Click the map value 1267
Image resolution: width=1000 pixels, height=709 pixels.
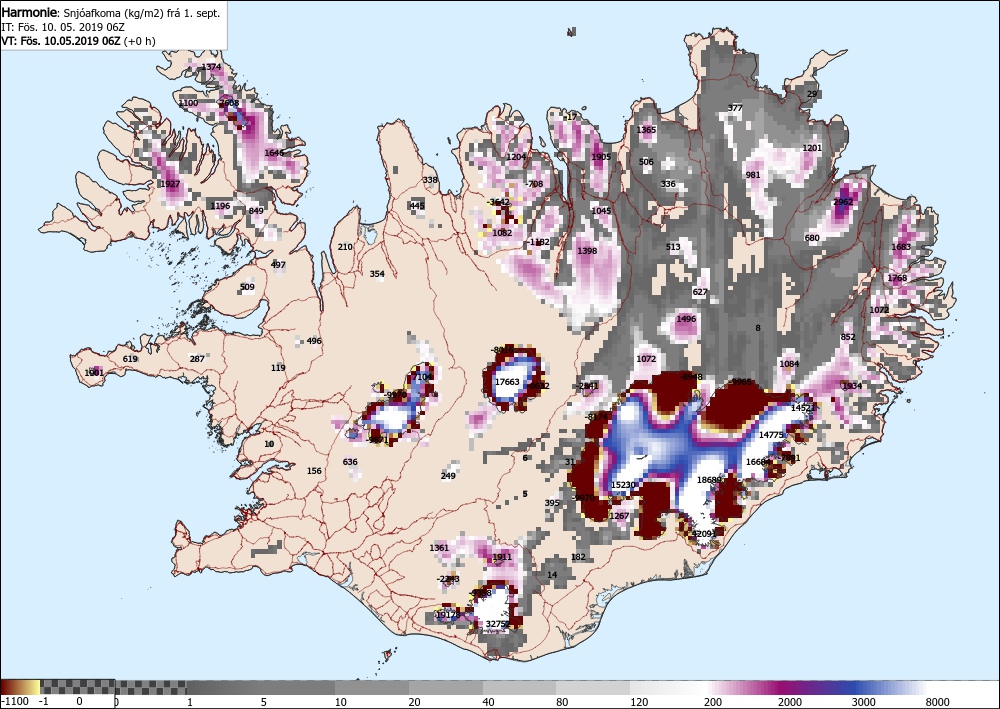pyautogui.click(x=619, y=516)
